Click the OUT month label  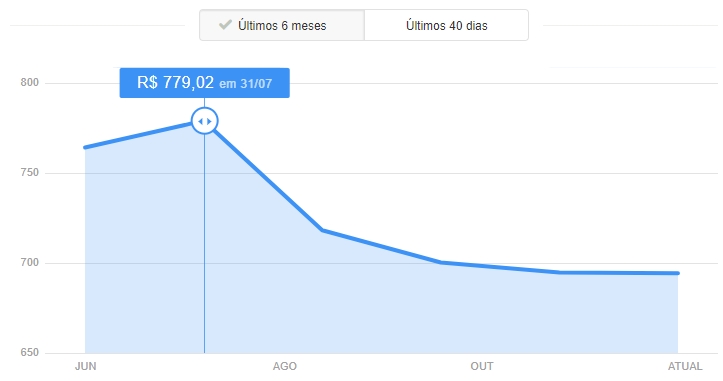(482, 366)
